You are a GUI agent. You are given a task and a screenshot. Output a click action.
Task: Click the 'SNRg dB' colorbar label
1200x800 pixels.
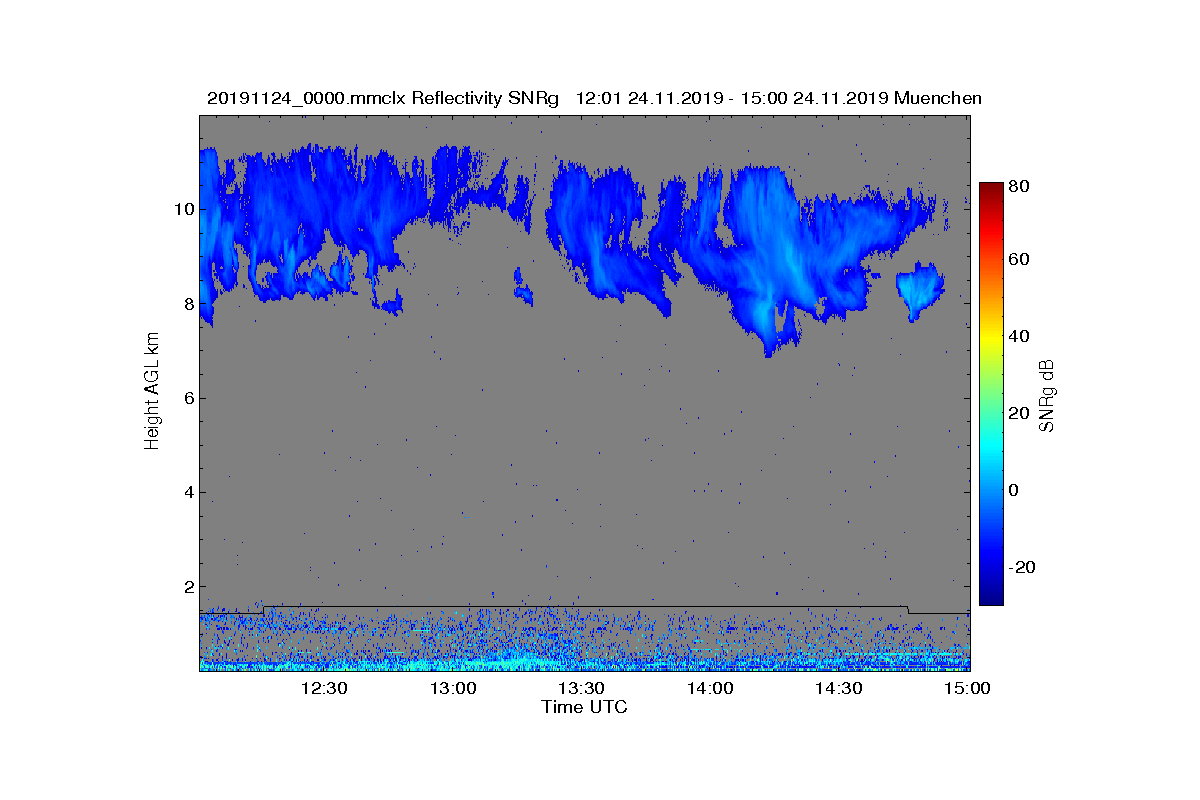(1048, 395)
